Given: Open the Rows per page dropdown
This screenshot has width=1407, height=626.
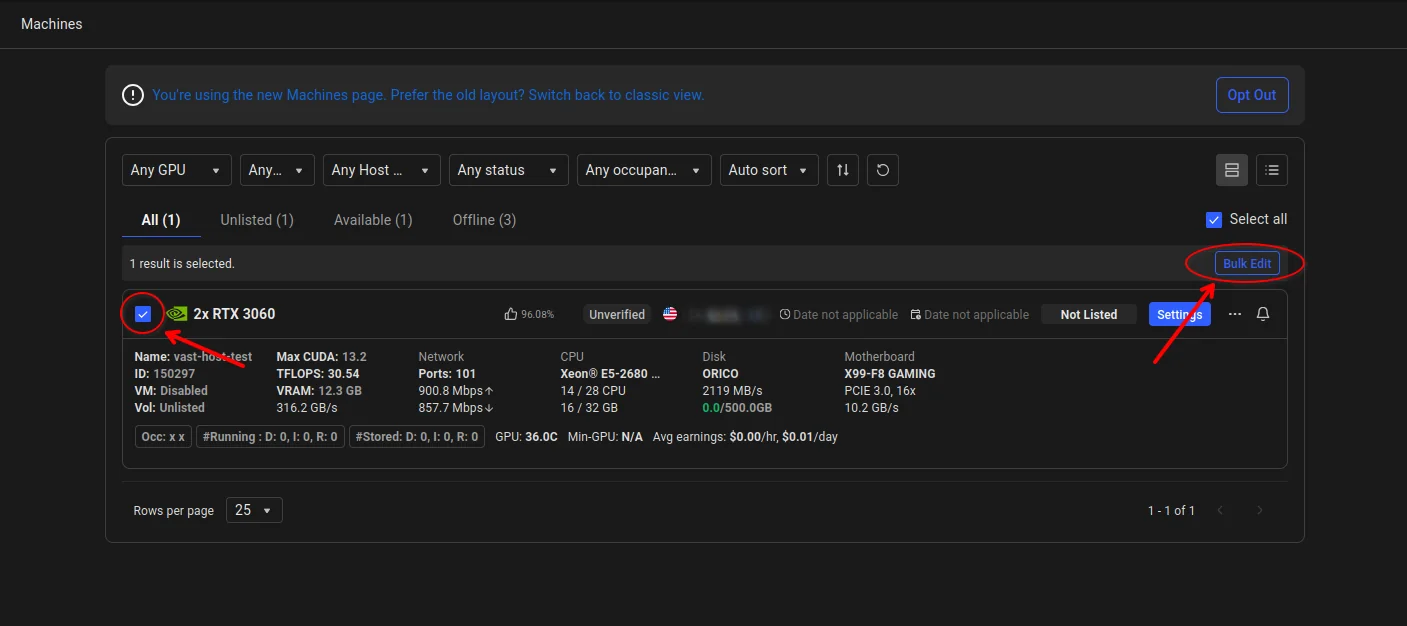Looking at the screenshot, I should (x=254, y=510).
